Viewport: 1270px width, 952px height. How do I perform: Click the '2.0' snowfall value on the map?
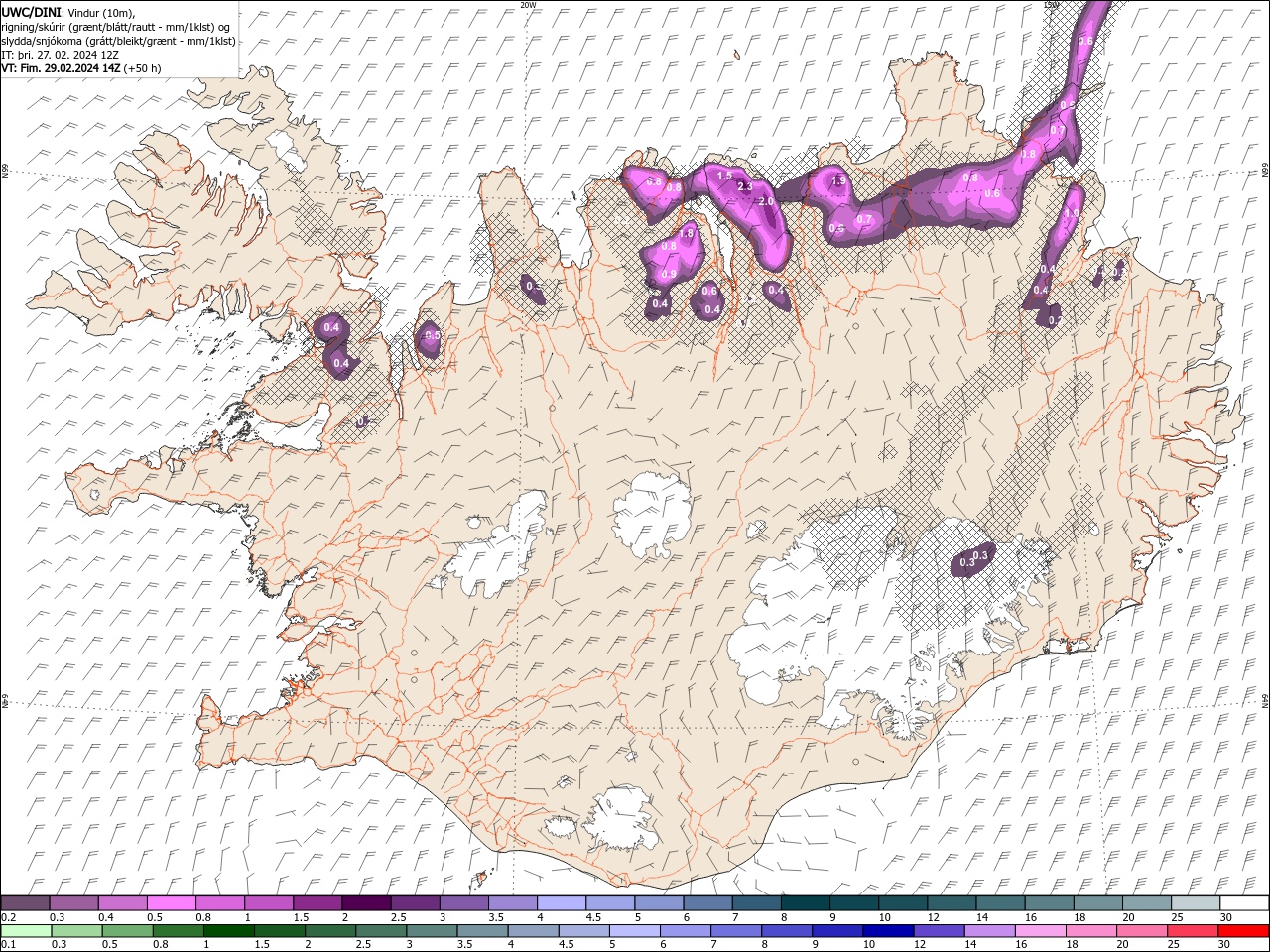point(766,201)
